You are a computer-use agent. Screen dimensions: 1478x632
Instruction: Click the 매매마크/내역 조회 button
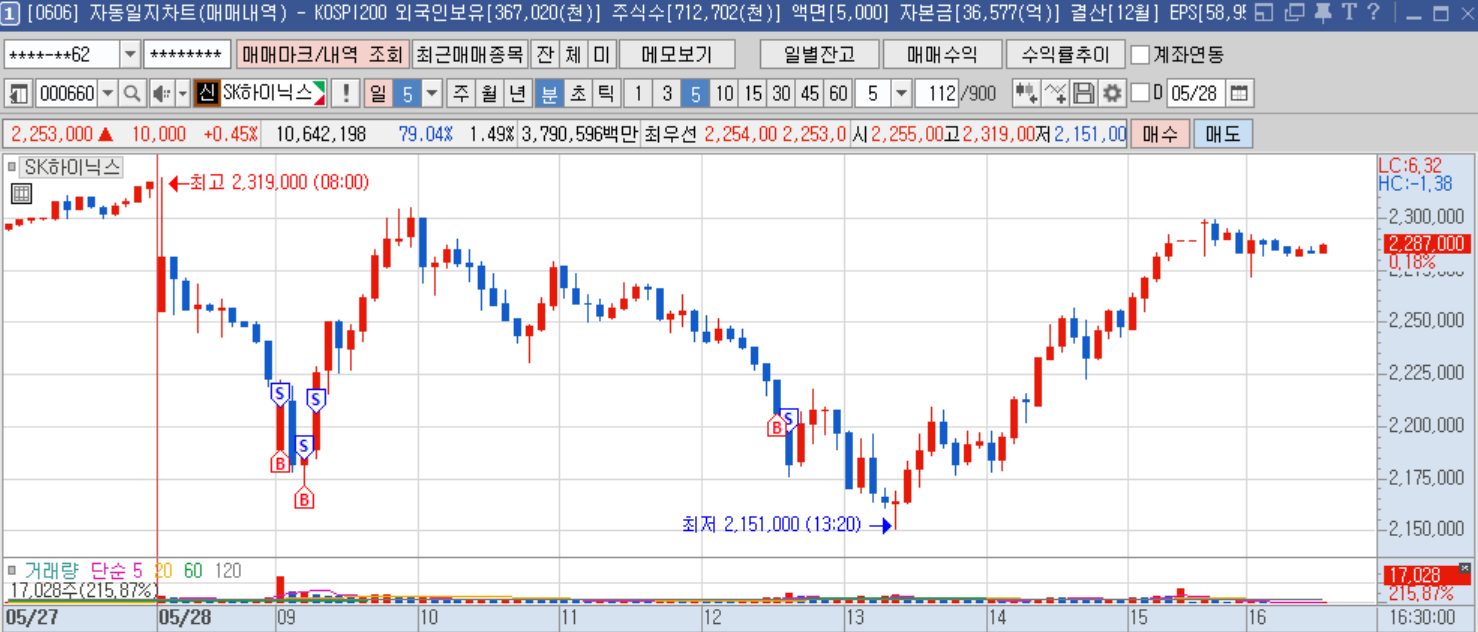click(322, 54)
